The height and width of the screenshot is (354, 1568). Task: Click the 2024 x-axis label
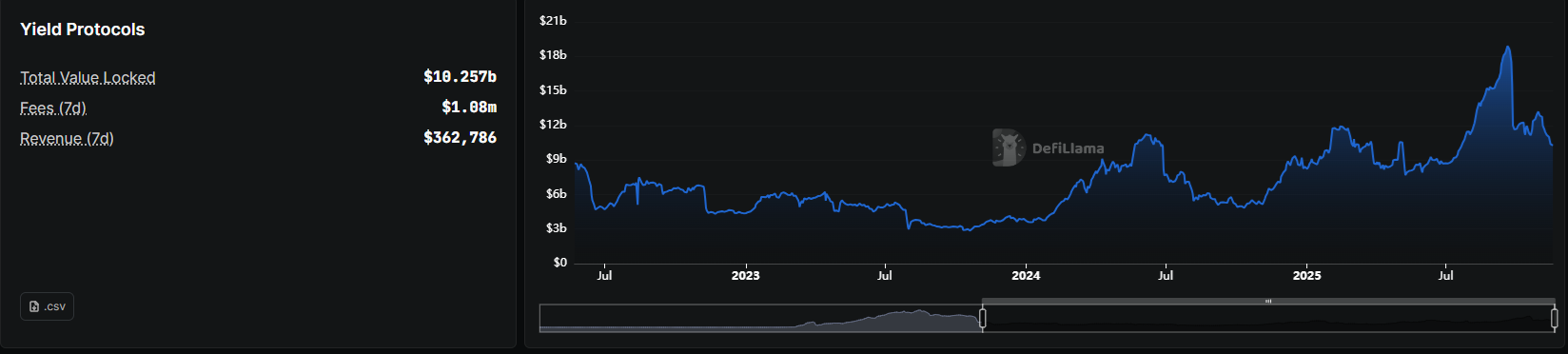1026,275
